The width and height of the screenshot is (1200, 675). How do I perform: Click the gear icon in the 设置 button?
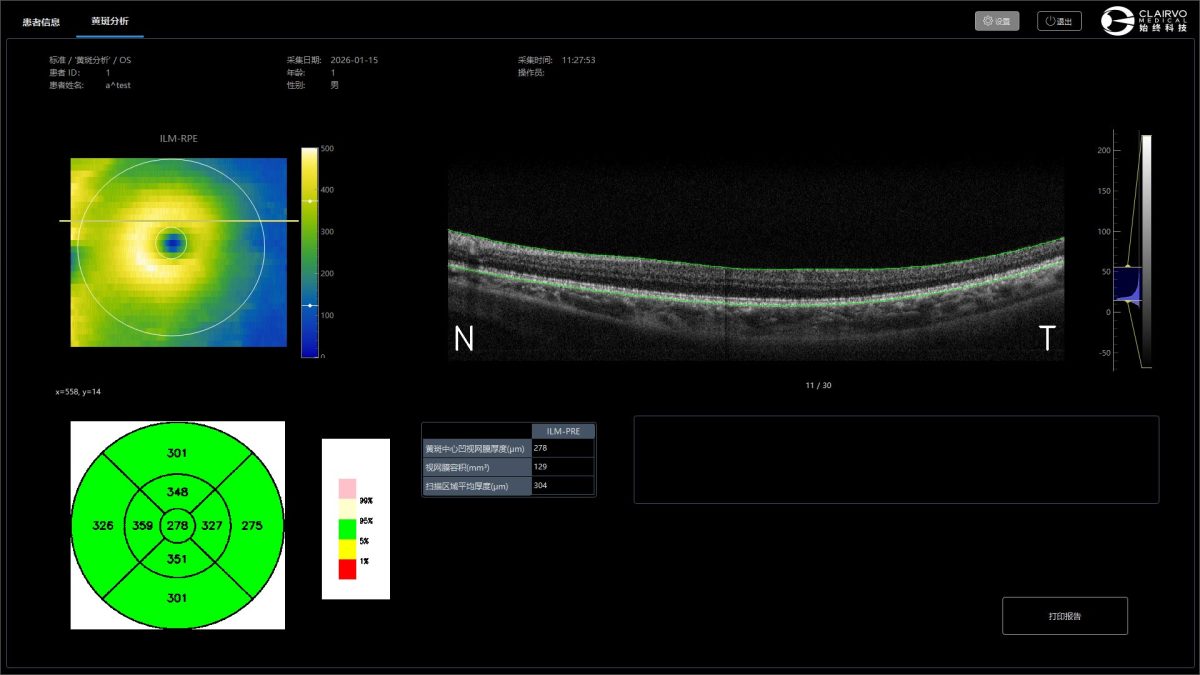[x=988, y=21]
